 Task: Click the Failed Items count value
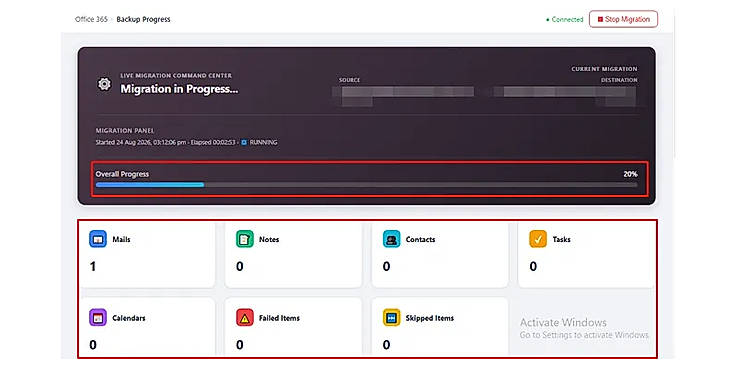click(x=240, y=345)
